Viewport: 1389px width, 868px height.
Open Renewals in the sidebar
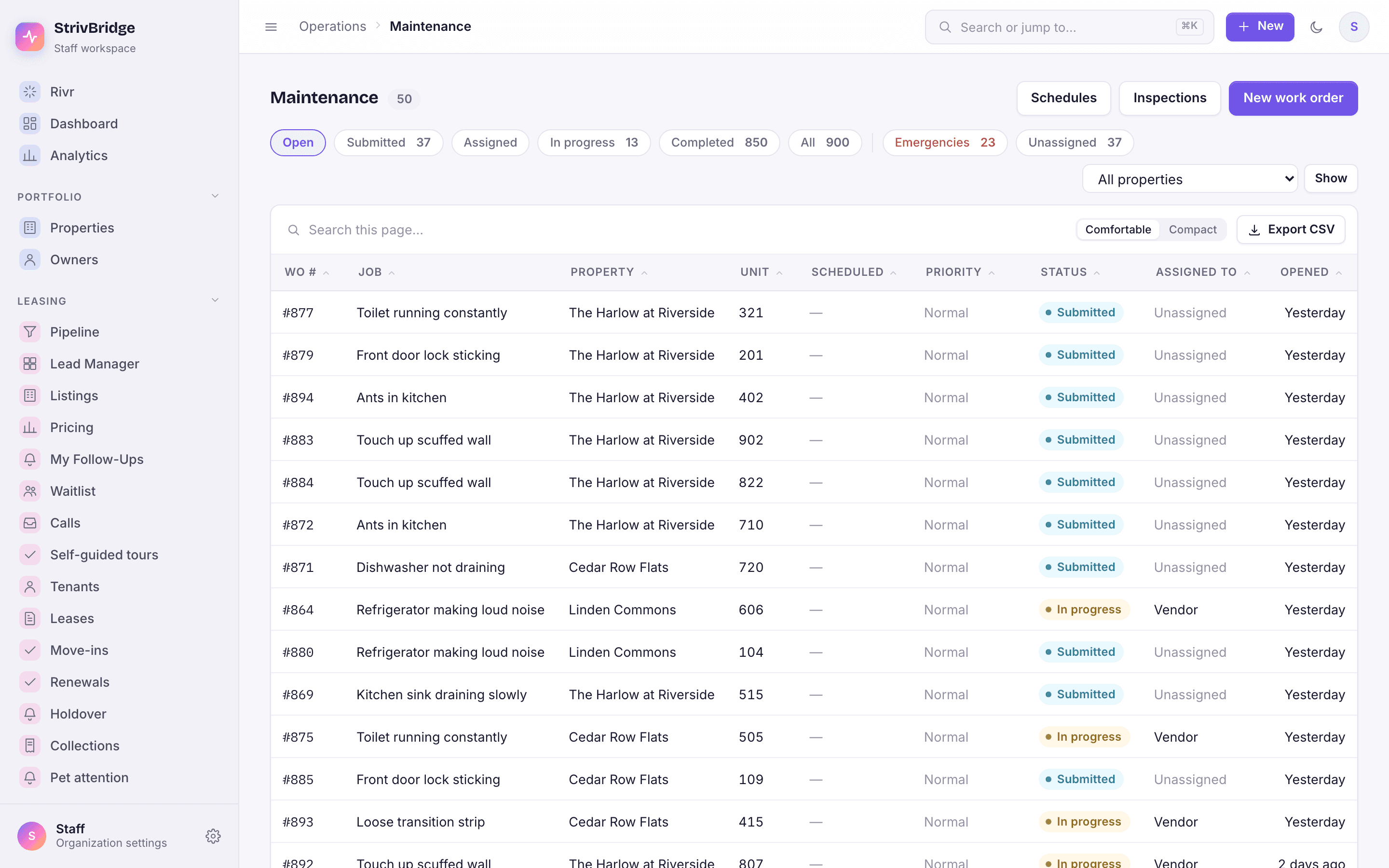[x=119, y=682]
